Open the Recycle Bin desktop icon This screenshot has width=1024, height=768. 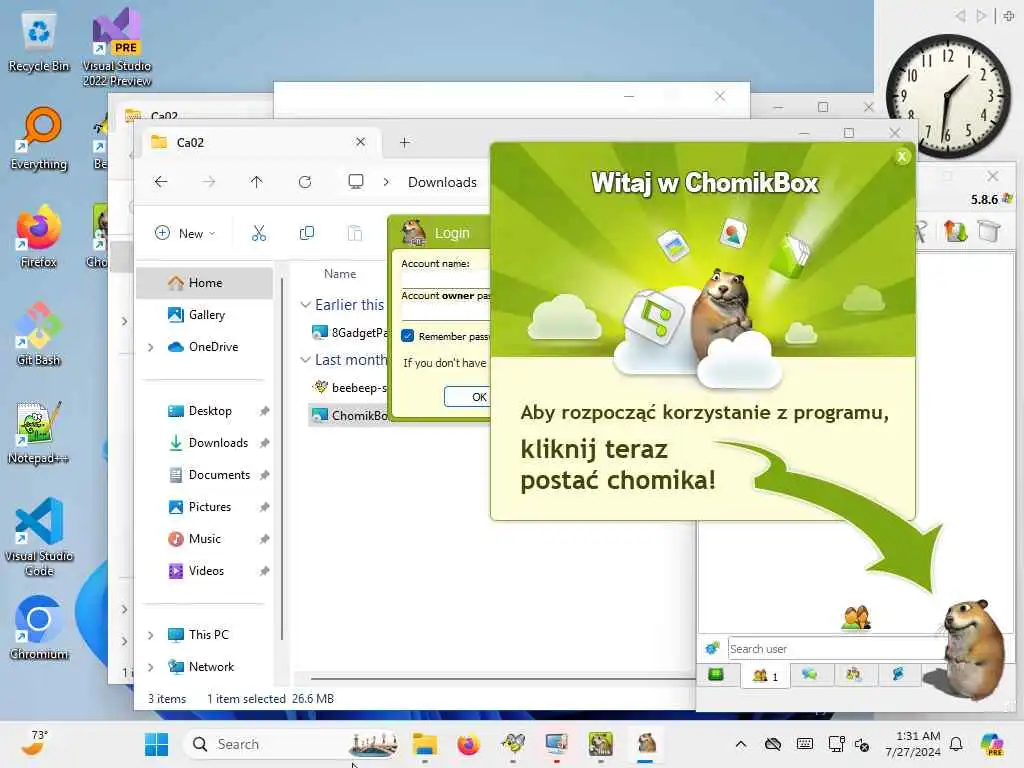point(39,41)
